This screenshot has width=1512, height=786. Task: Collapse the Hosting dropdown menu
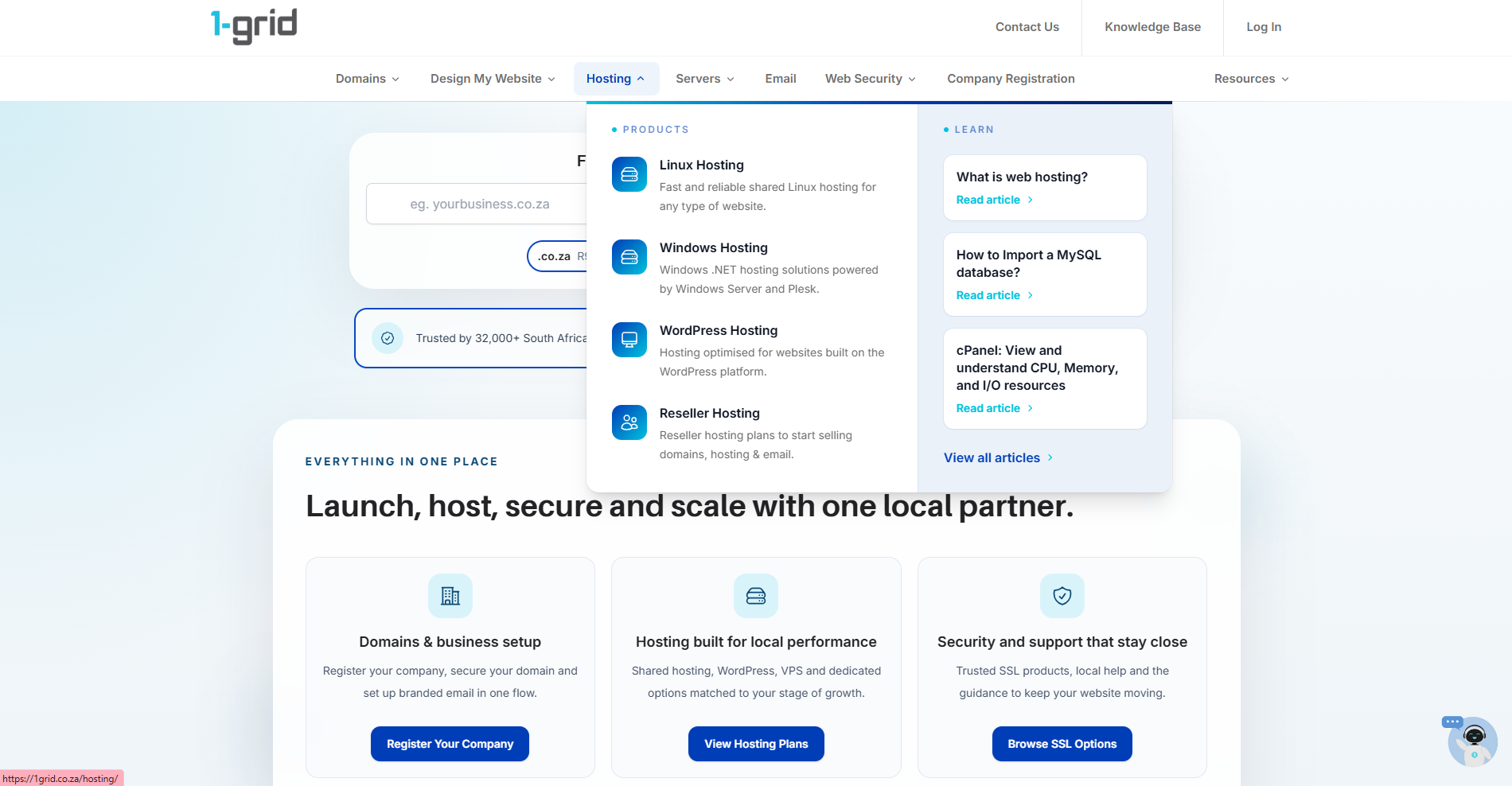tap(616, 79)
